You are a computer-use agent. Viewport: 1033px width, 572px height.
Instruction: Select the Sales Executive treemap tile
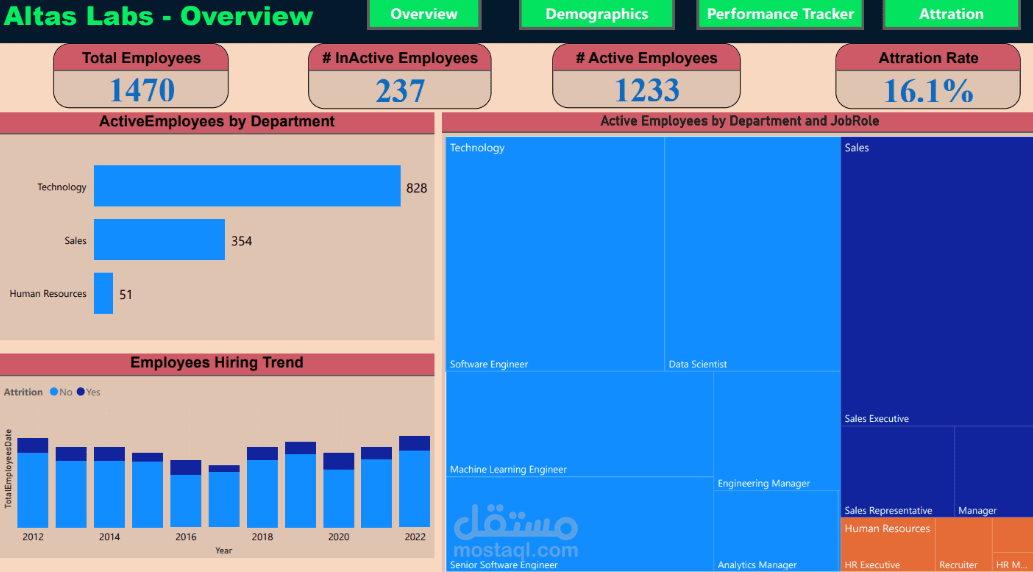tap(937, 281)
